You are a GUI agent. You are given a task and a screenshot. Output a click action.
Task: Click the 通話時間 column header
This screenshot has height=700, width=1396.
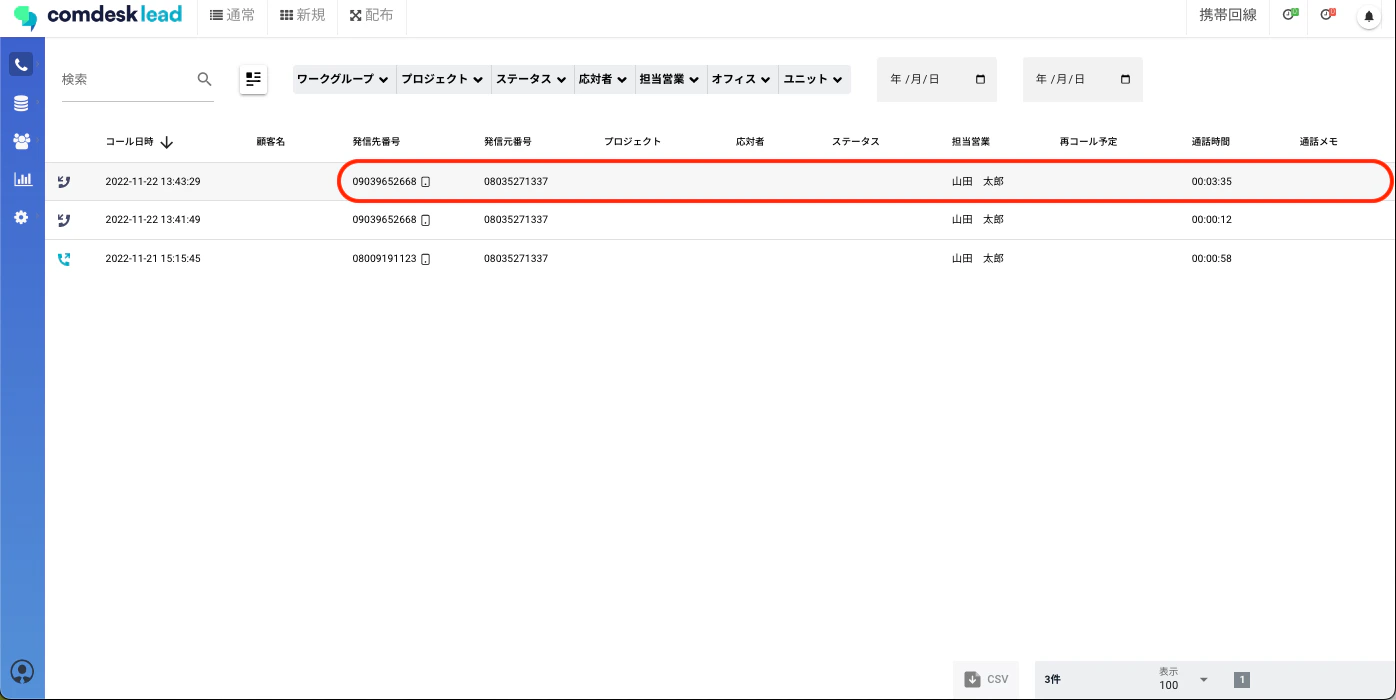point(1211,142)
